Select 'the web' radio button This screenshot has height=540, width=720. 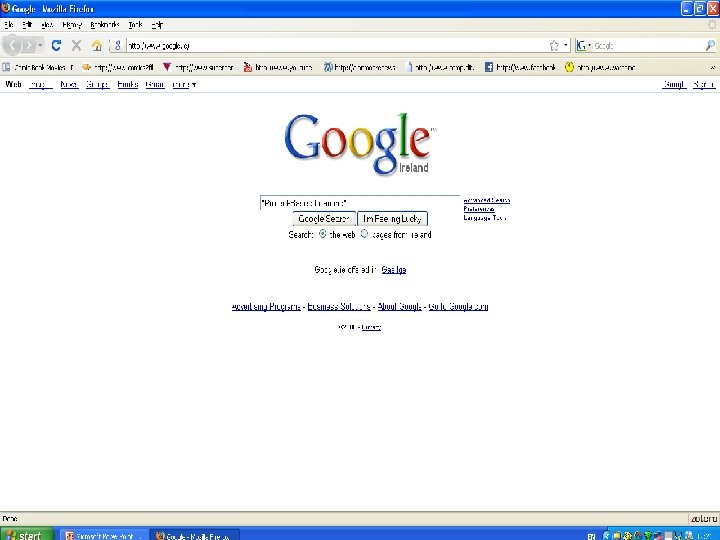pos(322,234)
